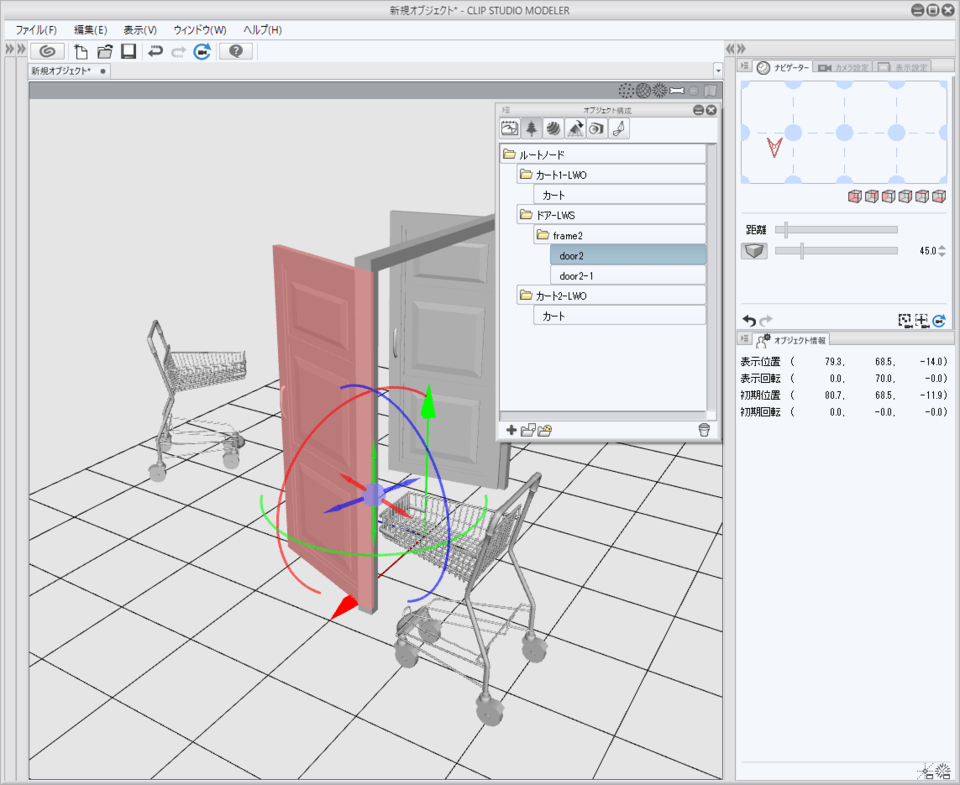Reset camera in navigator panel
Image resolution: width=960 pixels, height=785 pixels.
pyautogui.click(x=939, y=320)
